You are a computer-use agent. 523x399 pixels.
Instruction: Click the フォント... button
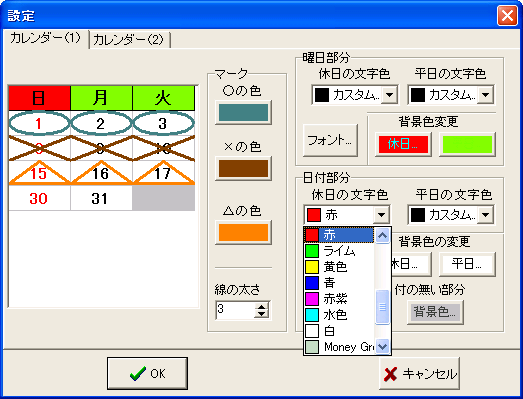click(330, 140)
